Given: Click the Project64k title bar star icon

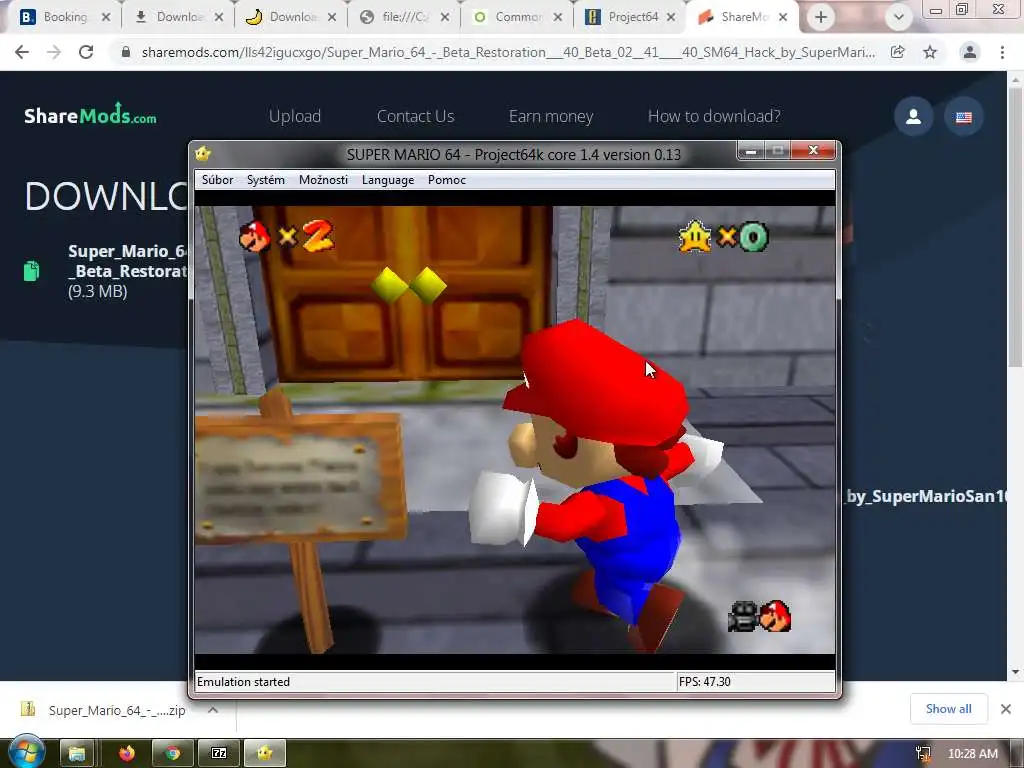Looking at the screenshot, I should [x=203, y=153].
